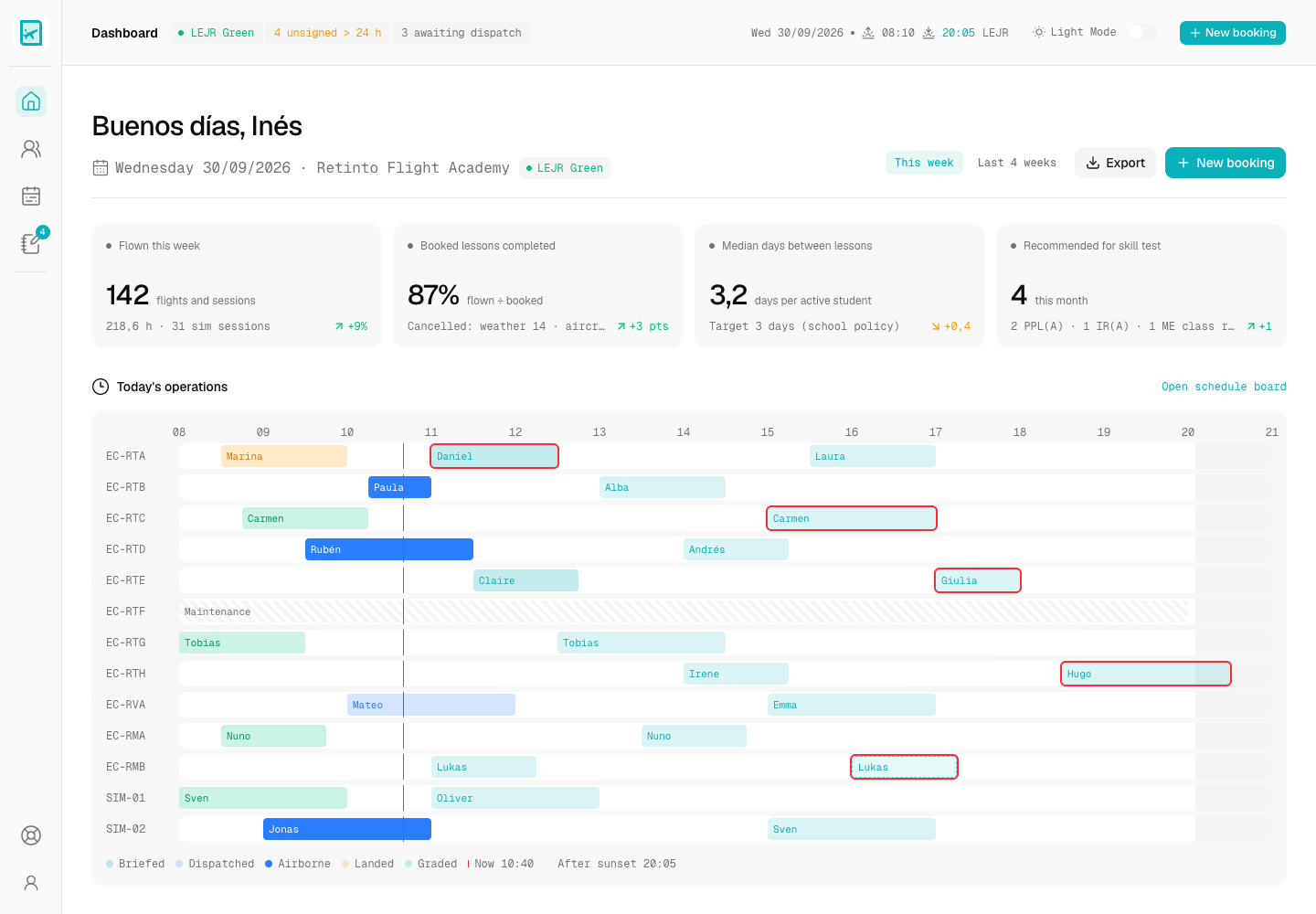
Task: Select Daniel's booking on EC-RTA
Action: click(x=494, y=456)
